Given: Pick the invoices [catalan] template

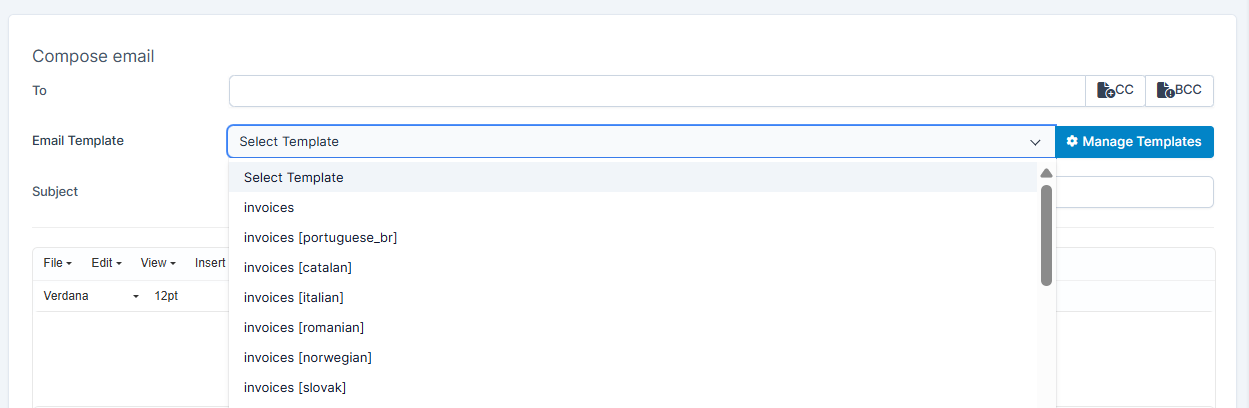Looking at the screenshot, I should (297, 267).
